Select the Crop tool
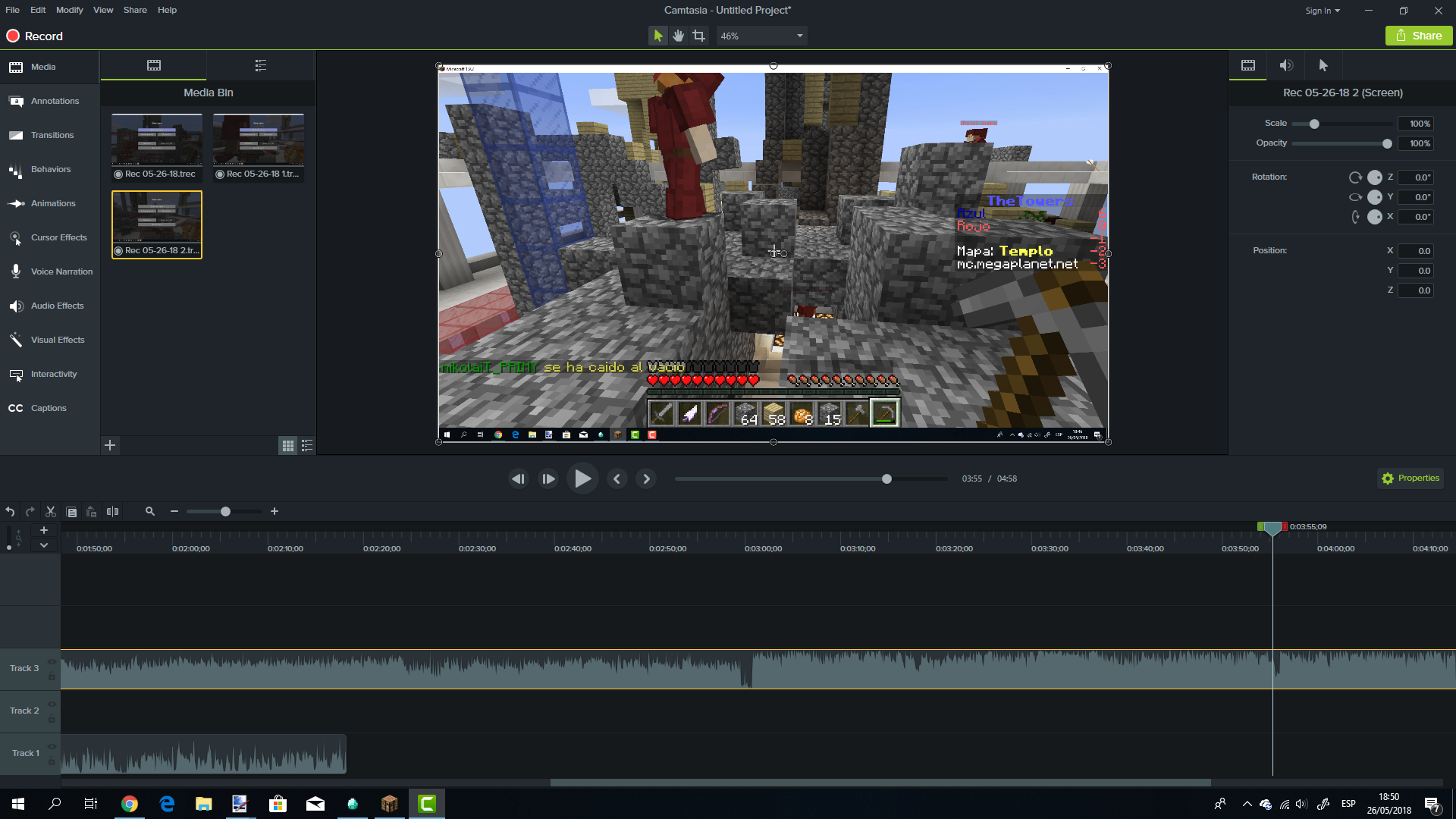 tap(699, 36)
